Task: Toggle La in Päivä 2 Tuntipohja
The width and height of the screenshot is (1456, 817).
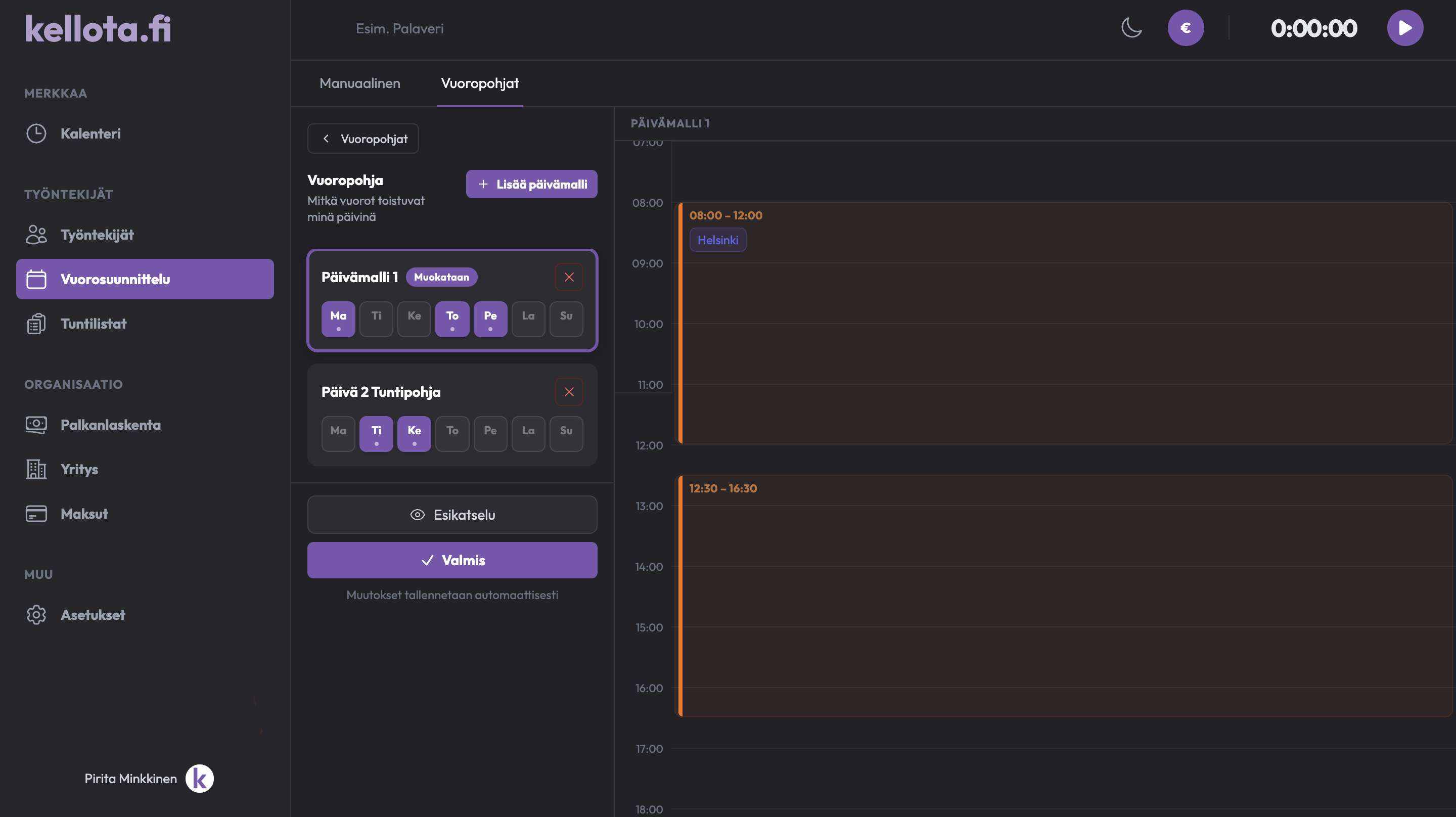Action: click(528, 434)
